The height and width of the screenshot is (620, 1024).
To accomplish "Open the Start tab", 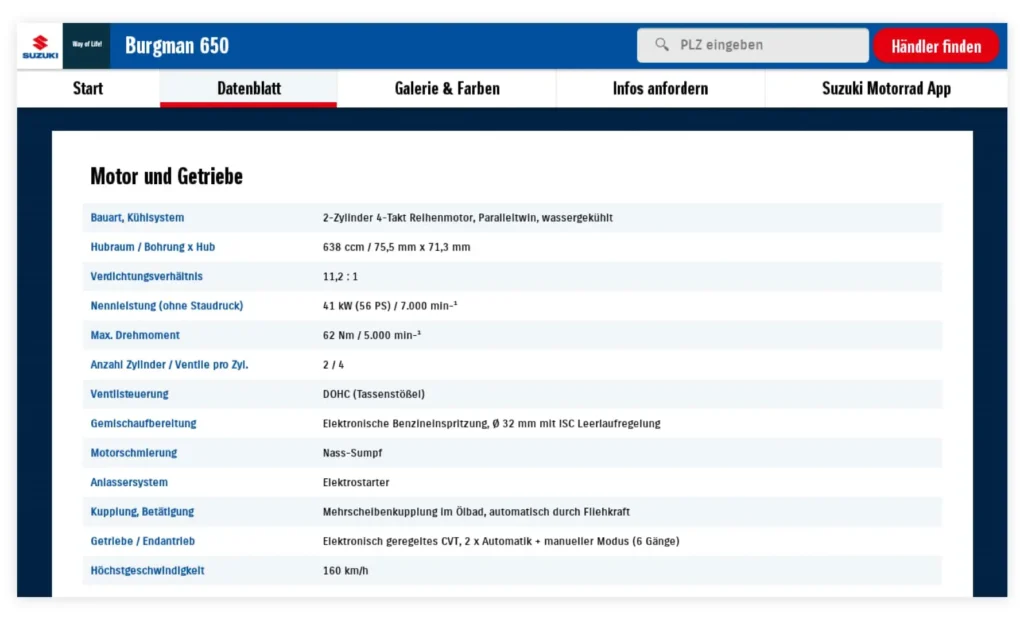I will 88,88.
